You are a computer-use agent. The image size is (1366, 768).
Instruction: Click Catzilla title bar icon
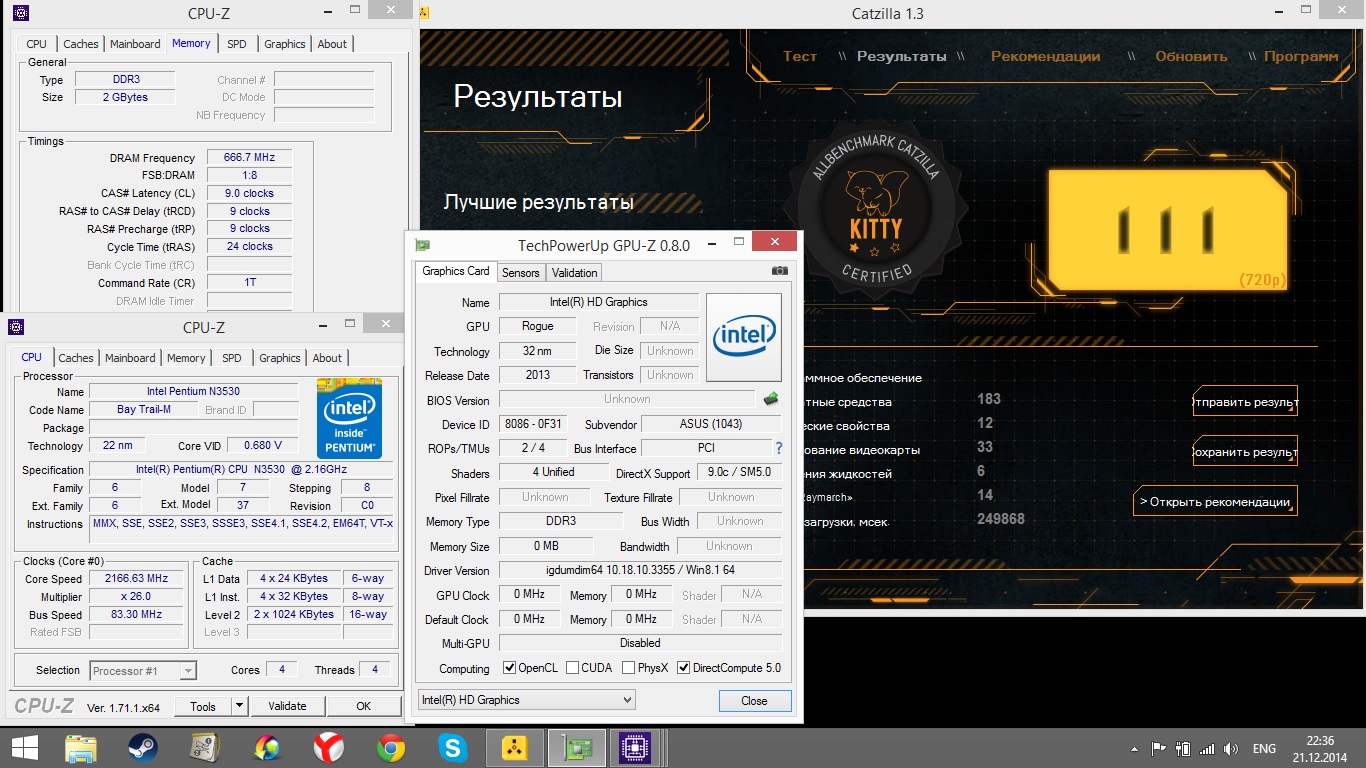(x=424, y=13)
